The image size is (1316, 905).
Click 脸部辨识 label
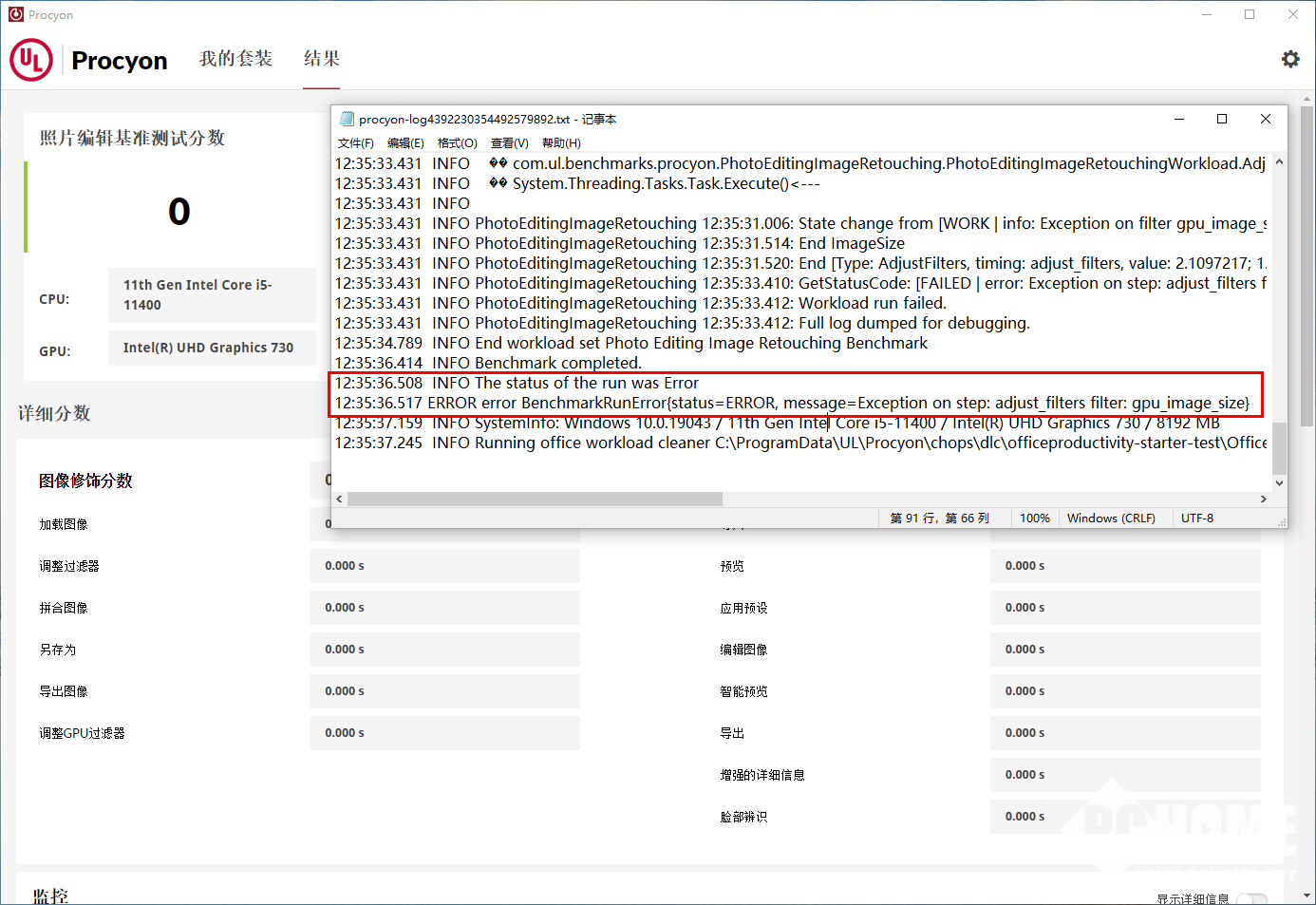click(x=743, y=817)
